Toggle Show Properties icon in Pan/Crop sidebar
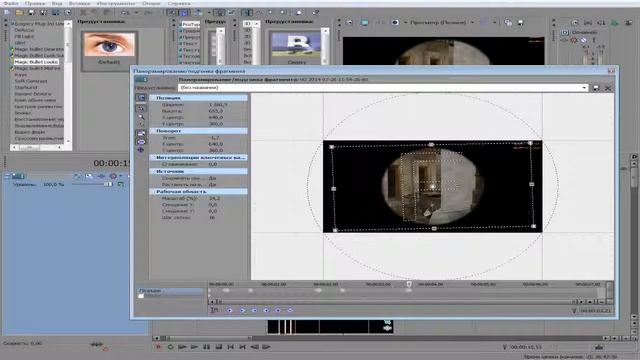This screenshot has width=640, height=360. point(141,98)
